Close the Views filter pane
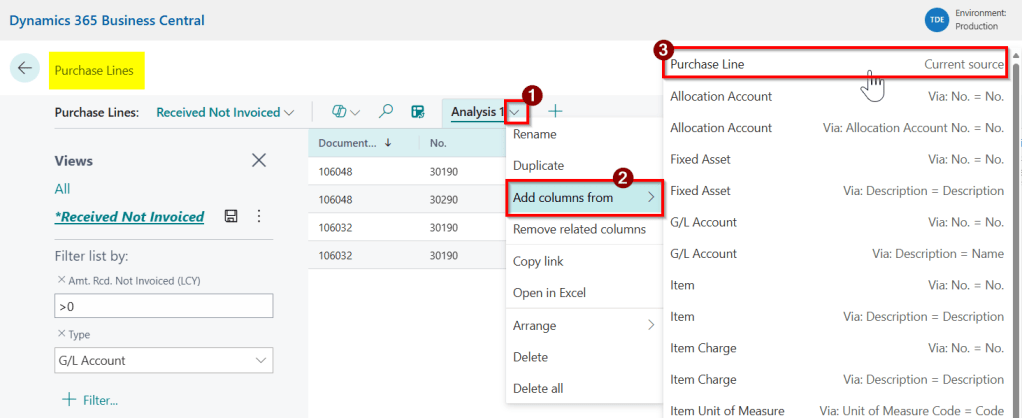This screenshot has width=1022, height=418. [x=259, y=160]
